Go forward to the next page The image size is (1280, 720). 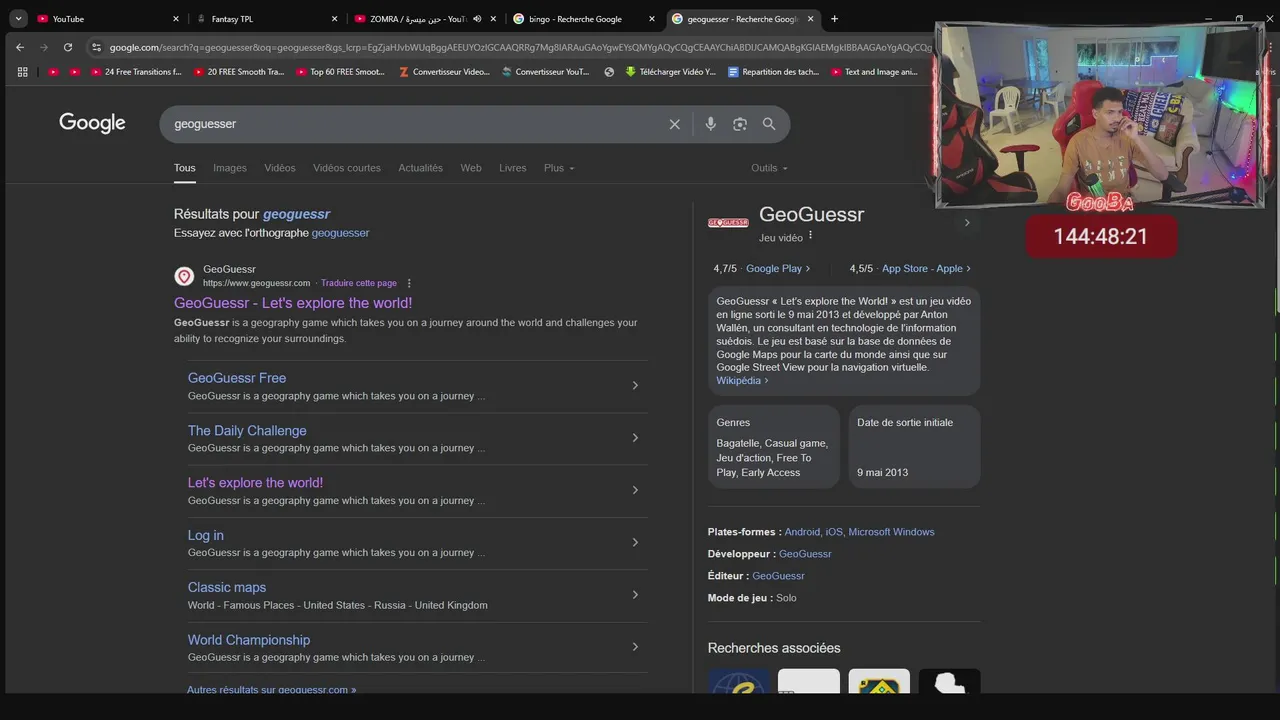point(44,47)
